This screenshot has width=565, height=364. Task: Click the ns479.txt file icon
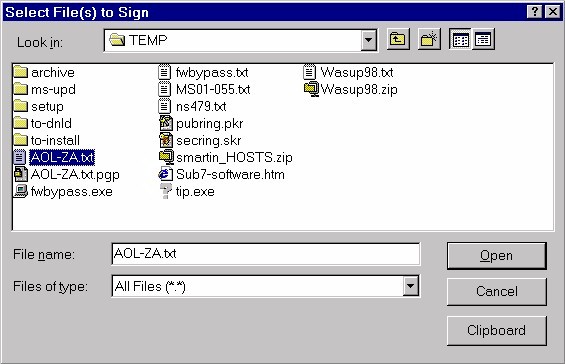[x=165, y=106]
